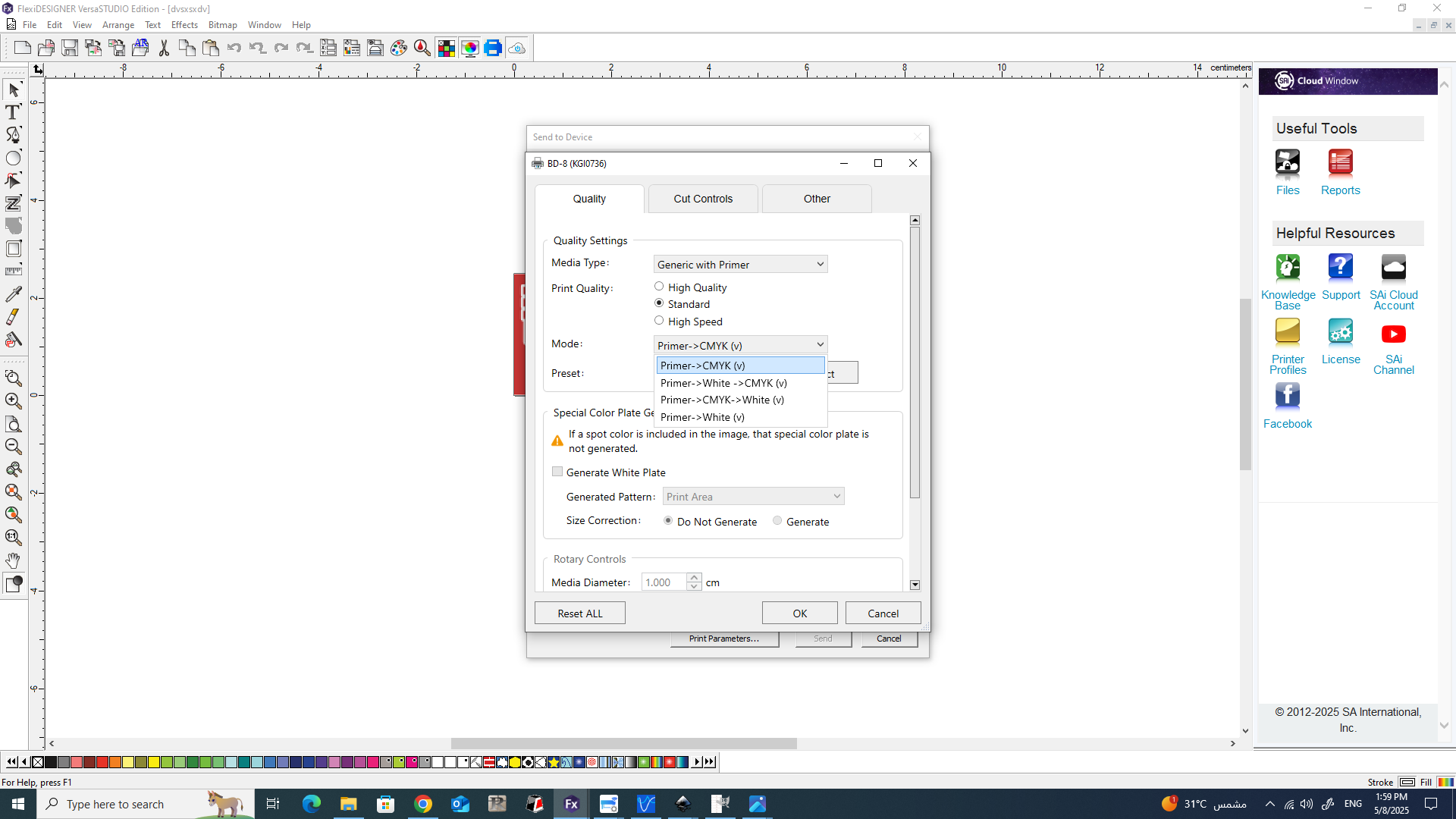Click the Paste clipboard icon
Screen dimensions: 1456x819
(211, 49)
